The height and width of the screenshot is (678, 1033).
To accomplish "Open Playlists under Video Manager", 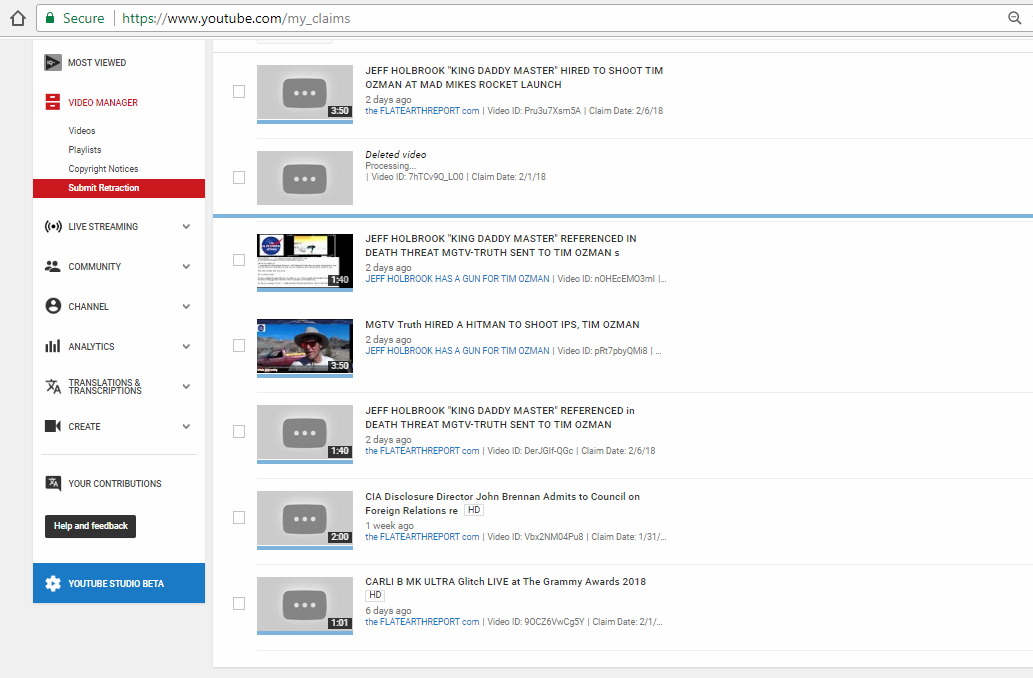I will 85,150.
